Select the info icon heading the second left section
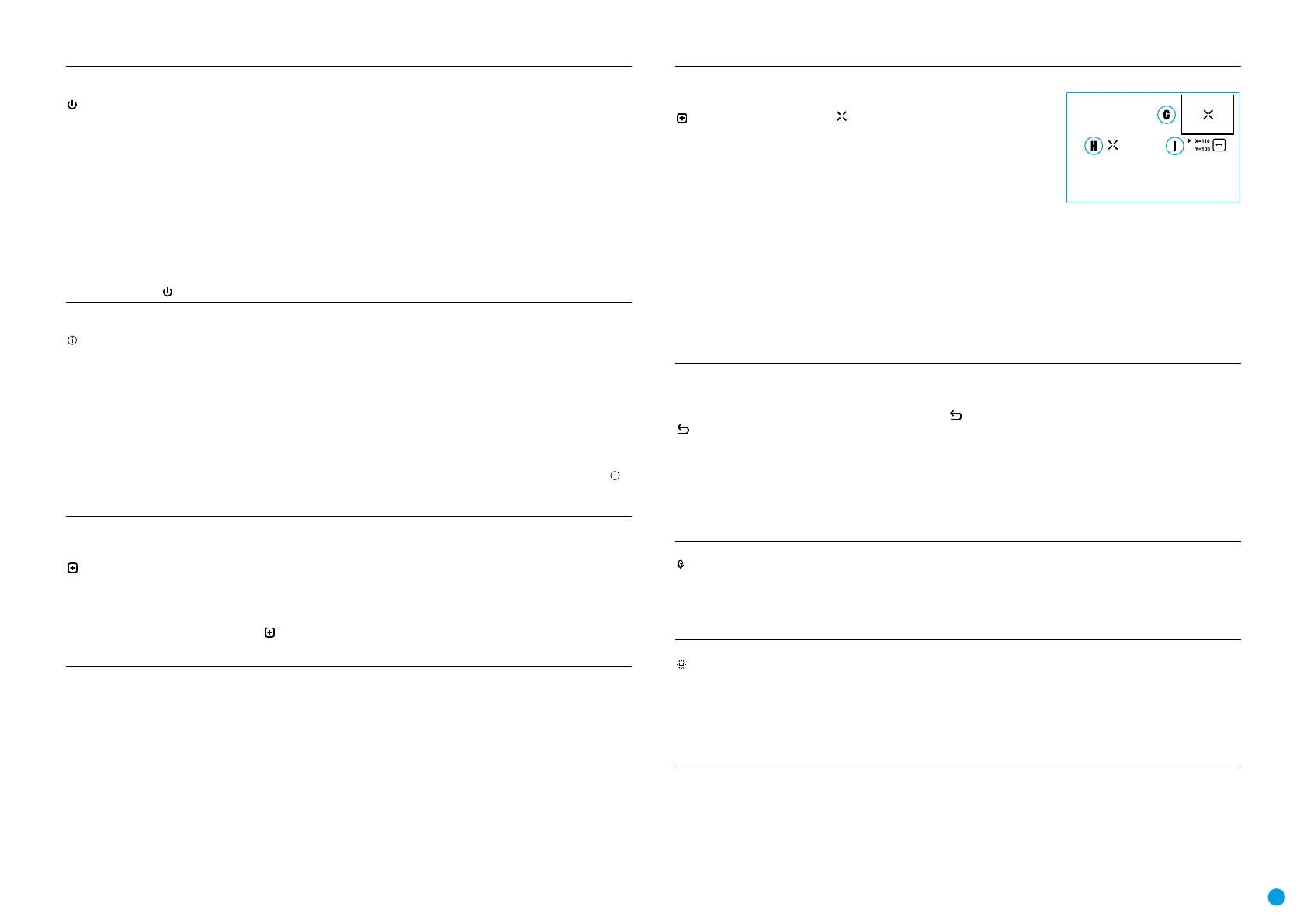This screenshot has width=1307, height=924. pyautogui.click(x=72, y=341)
